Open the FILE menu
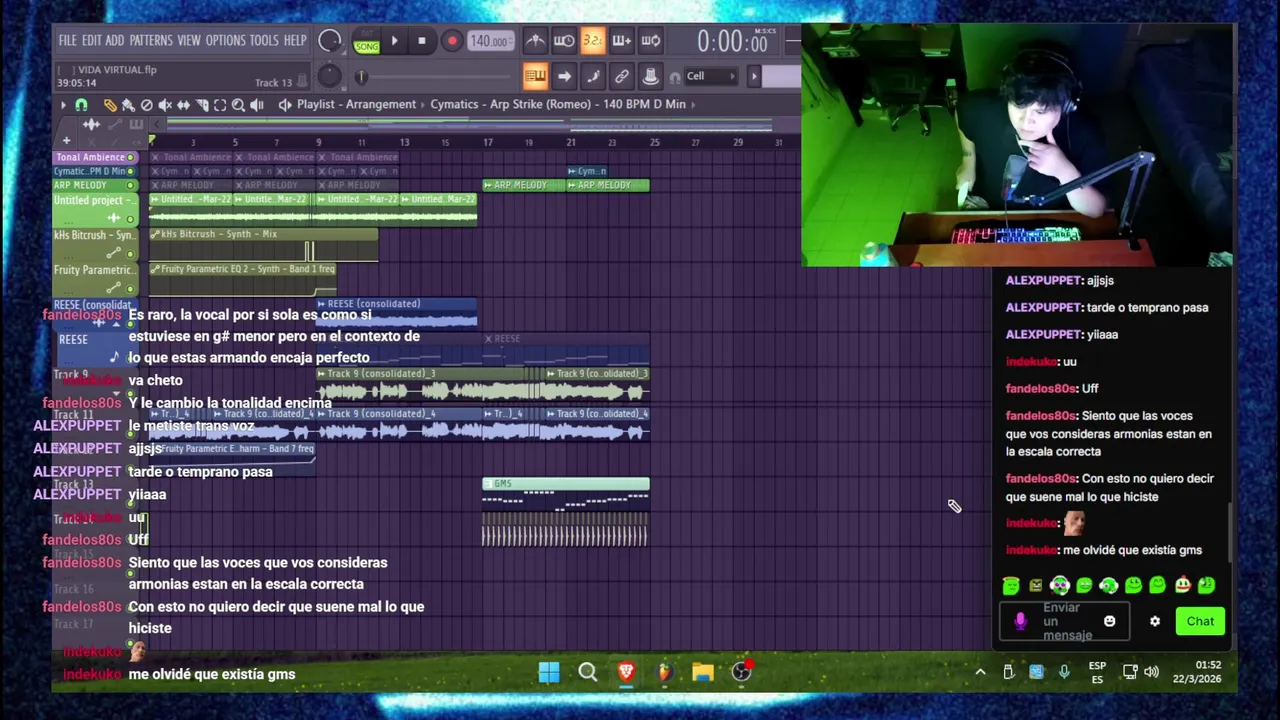Screen dimensions: 1280x720 click(x=67, y=40)
